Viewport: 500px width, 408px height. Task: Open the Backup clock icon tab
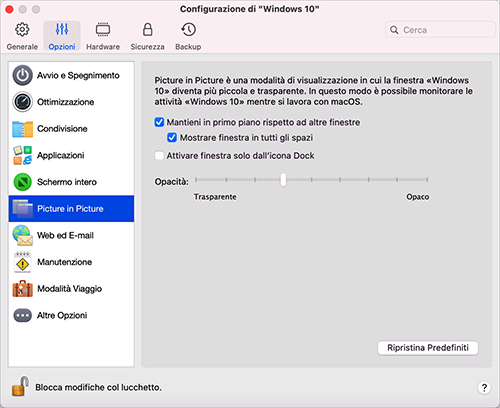point(188,30)
